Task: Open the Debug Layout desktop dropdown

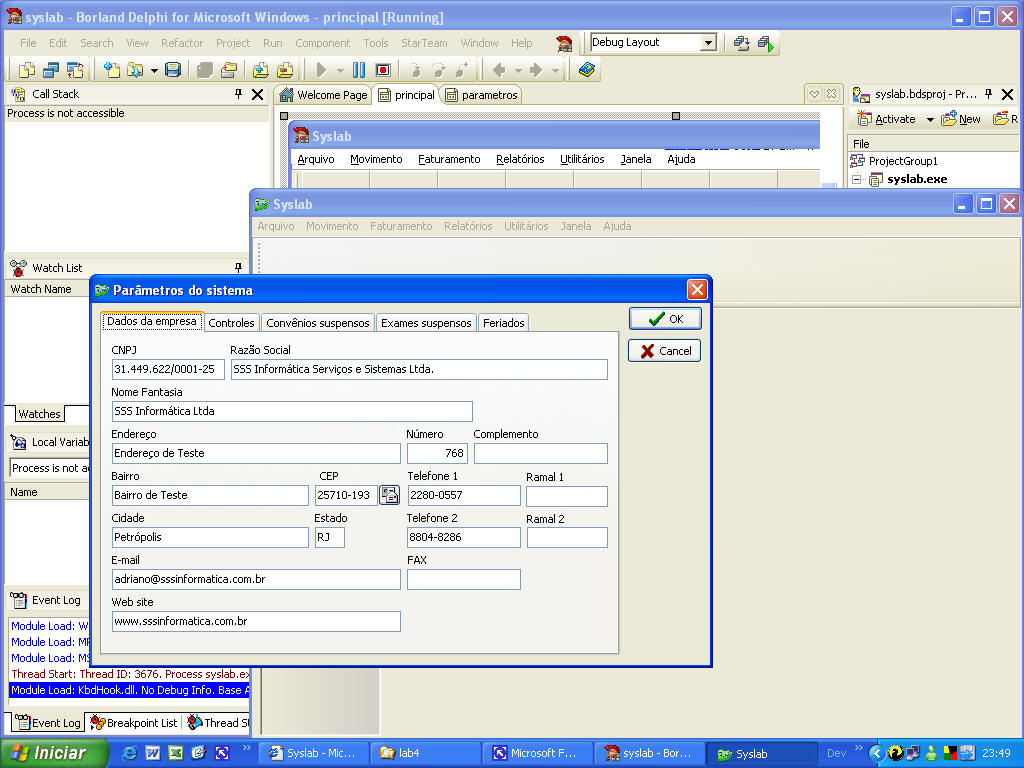Action: [708, 43]
